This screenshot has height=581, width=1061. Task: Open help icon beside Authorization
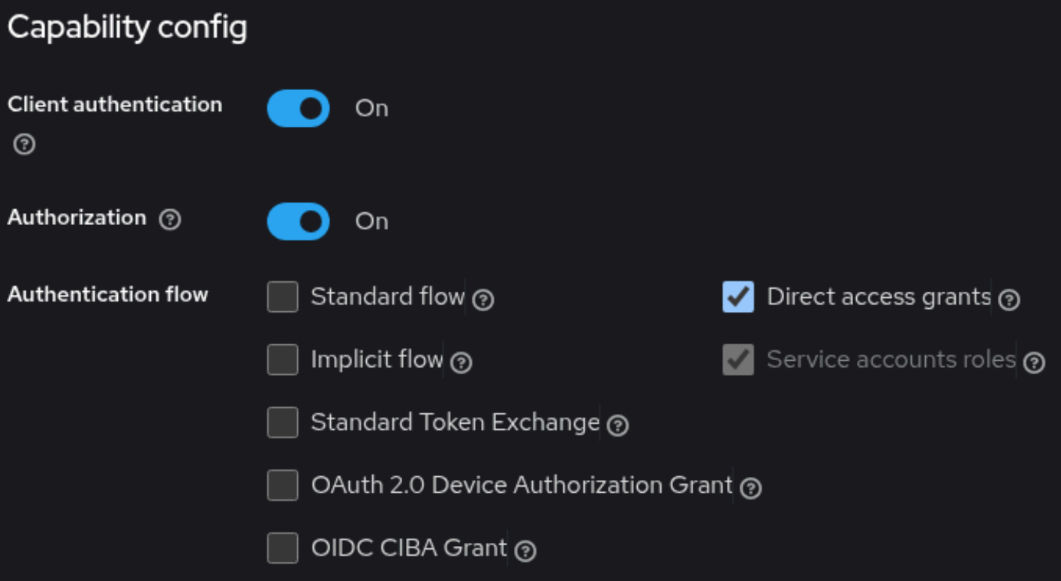[170, 219]
